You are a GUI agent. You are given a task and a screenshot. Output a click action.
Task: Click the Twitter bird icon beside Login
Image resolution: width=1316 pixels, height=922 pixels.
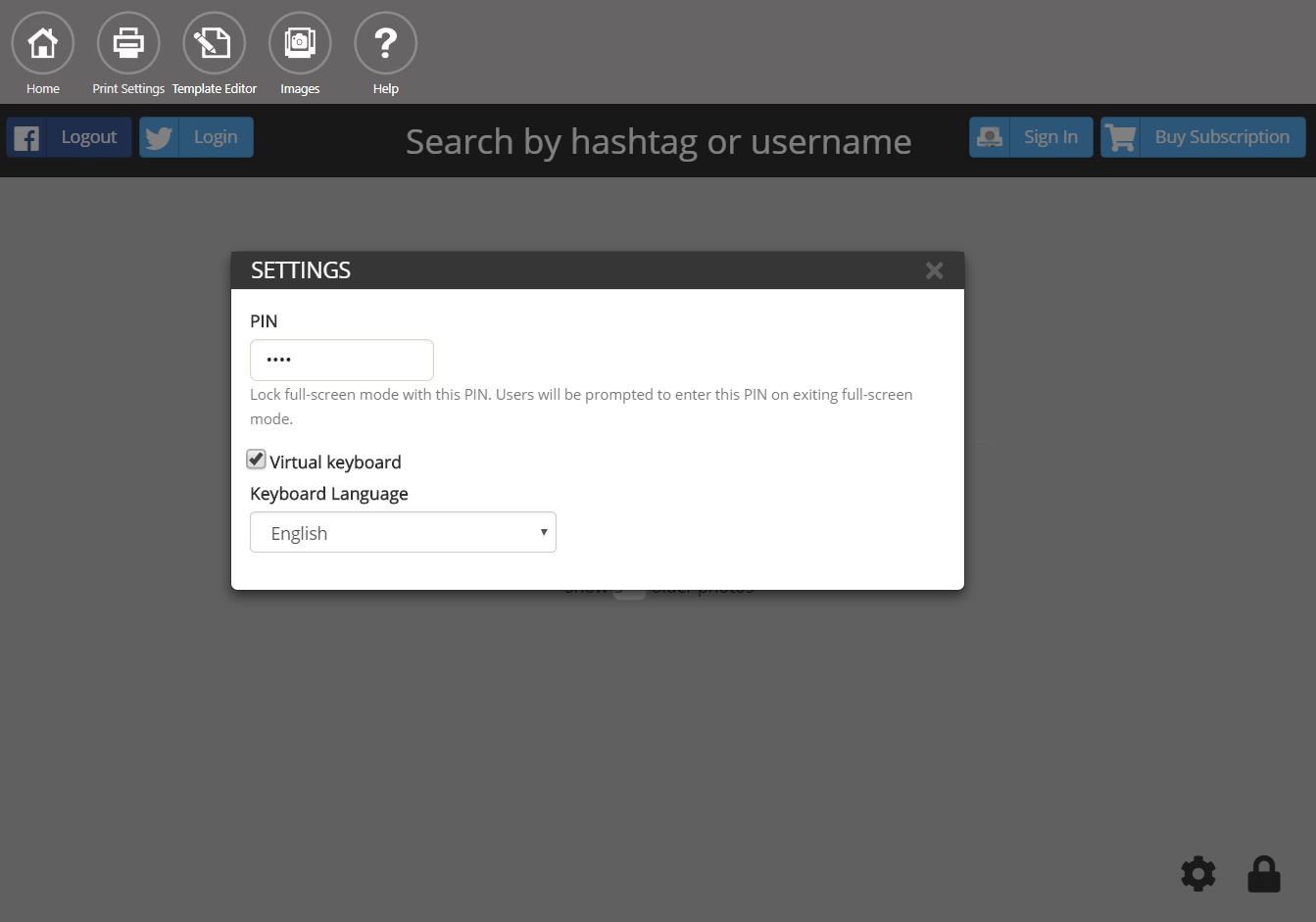(158, 137)
